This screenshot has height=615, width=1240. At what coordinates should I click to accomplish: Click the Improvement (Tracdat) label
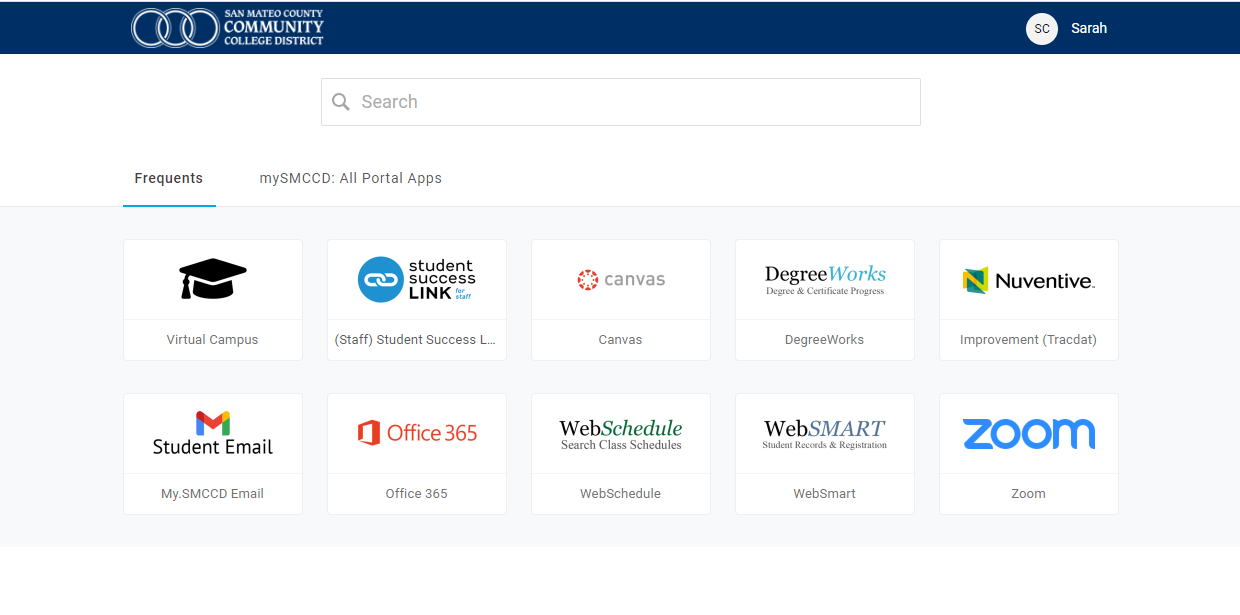tap(1028, 340)
